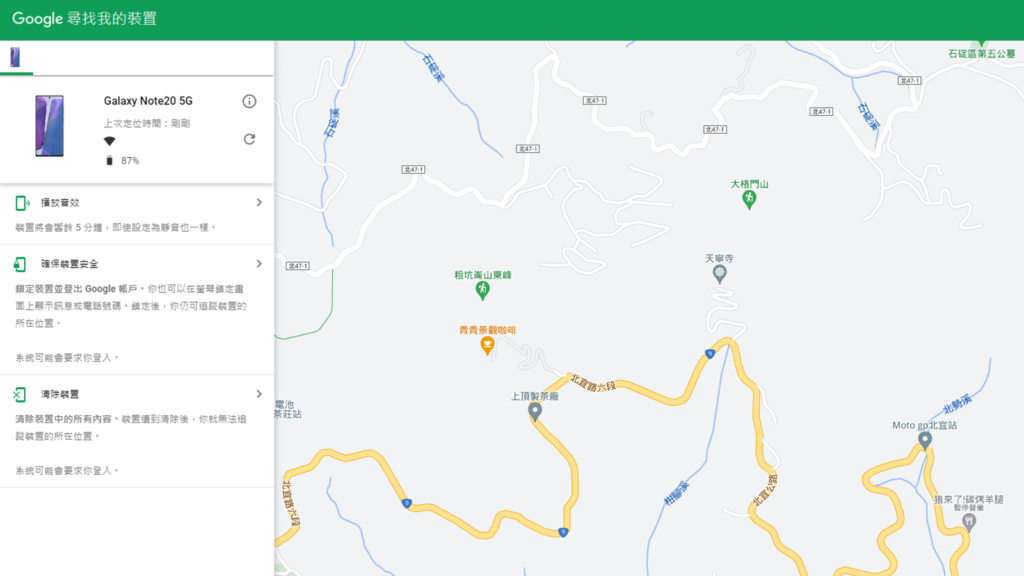Click the 87% battery level text
1024x576 pixels.
click(130, 161)
